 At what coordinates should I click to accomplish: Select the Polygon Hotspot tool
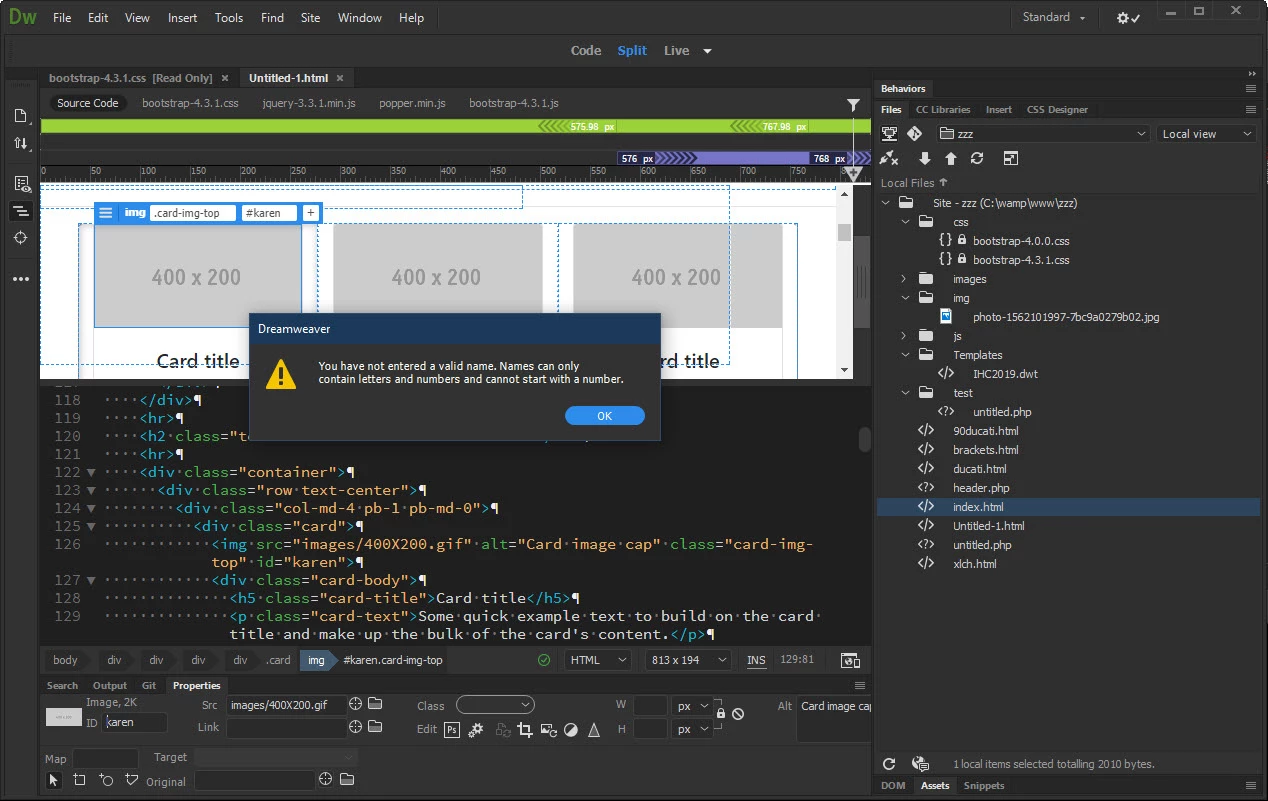click(132, 779)
